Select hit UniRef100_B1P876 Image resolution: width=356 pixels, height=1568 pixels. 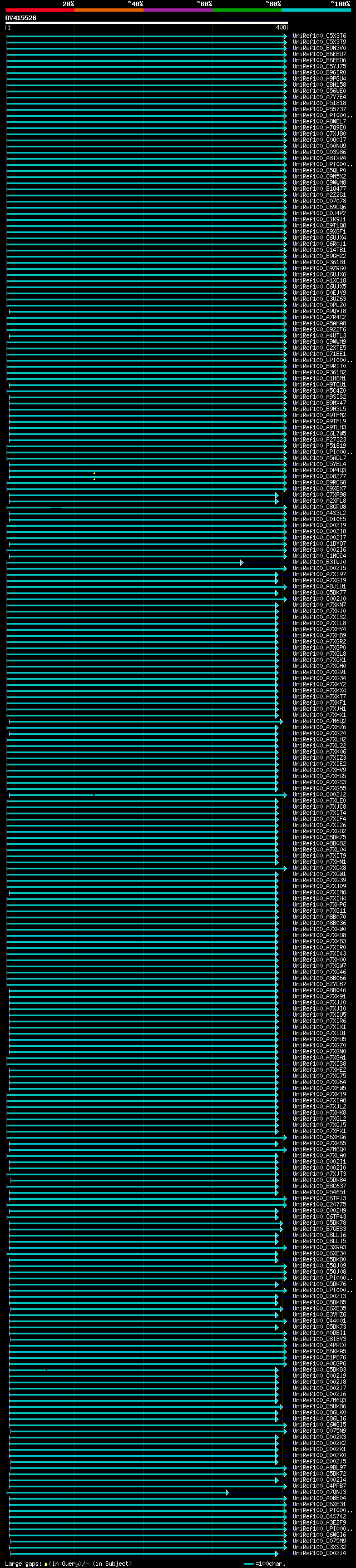click(x=319, y=1357)
